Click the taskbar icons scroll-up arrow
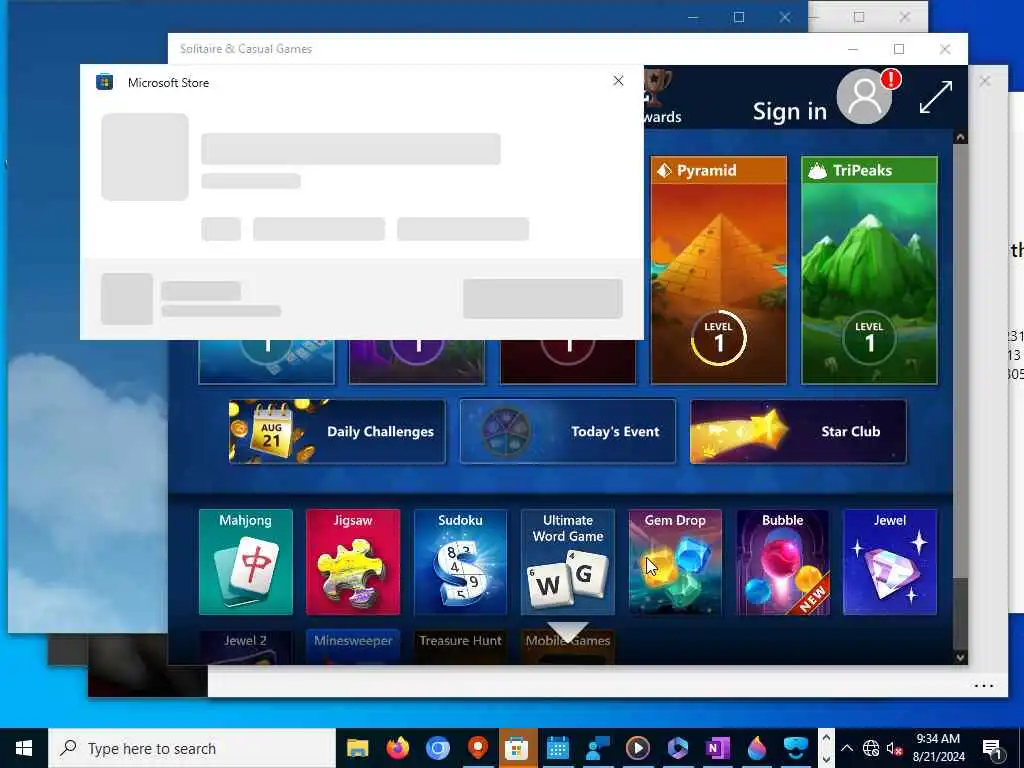1024x768 pixels. coord(825,738)
